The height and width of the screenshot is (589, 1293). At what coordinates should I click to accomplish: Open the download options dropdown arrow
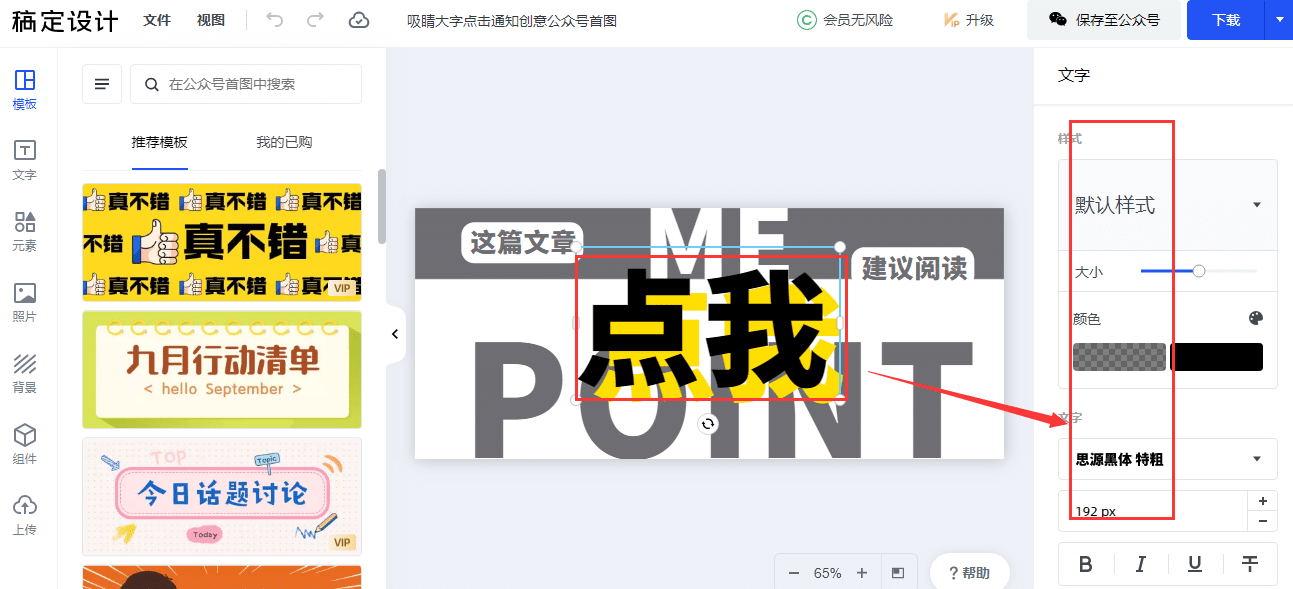point(1279,20)
